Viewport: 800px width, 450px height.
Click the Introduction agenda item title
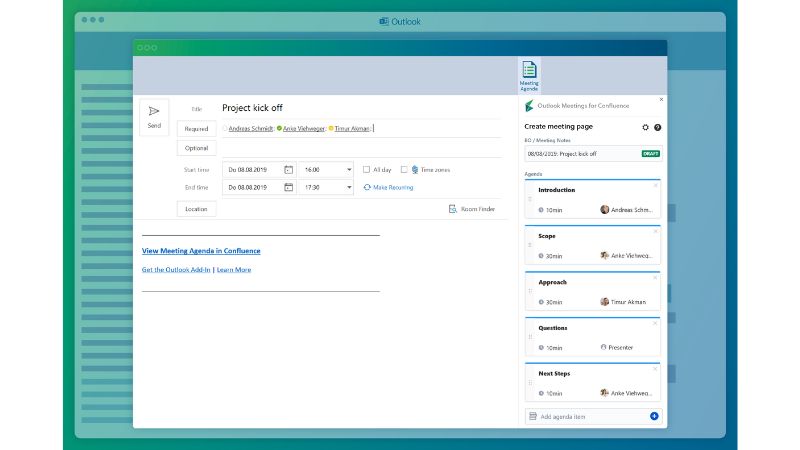click(x=557, y=190)
